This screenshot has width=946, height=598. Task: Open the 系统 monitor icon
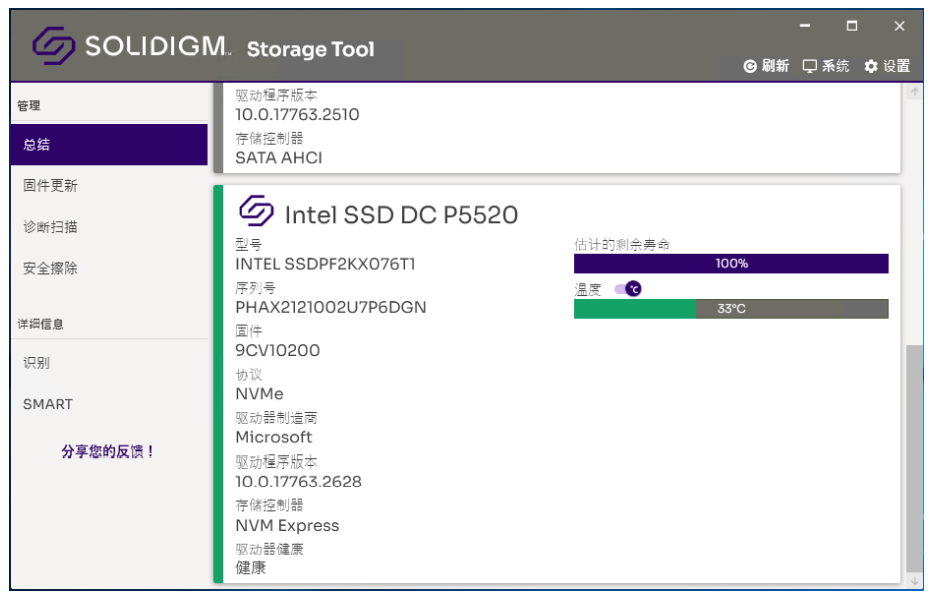tap(809, 66)
